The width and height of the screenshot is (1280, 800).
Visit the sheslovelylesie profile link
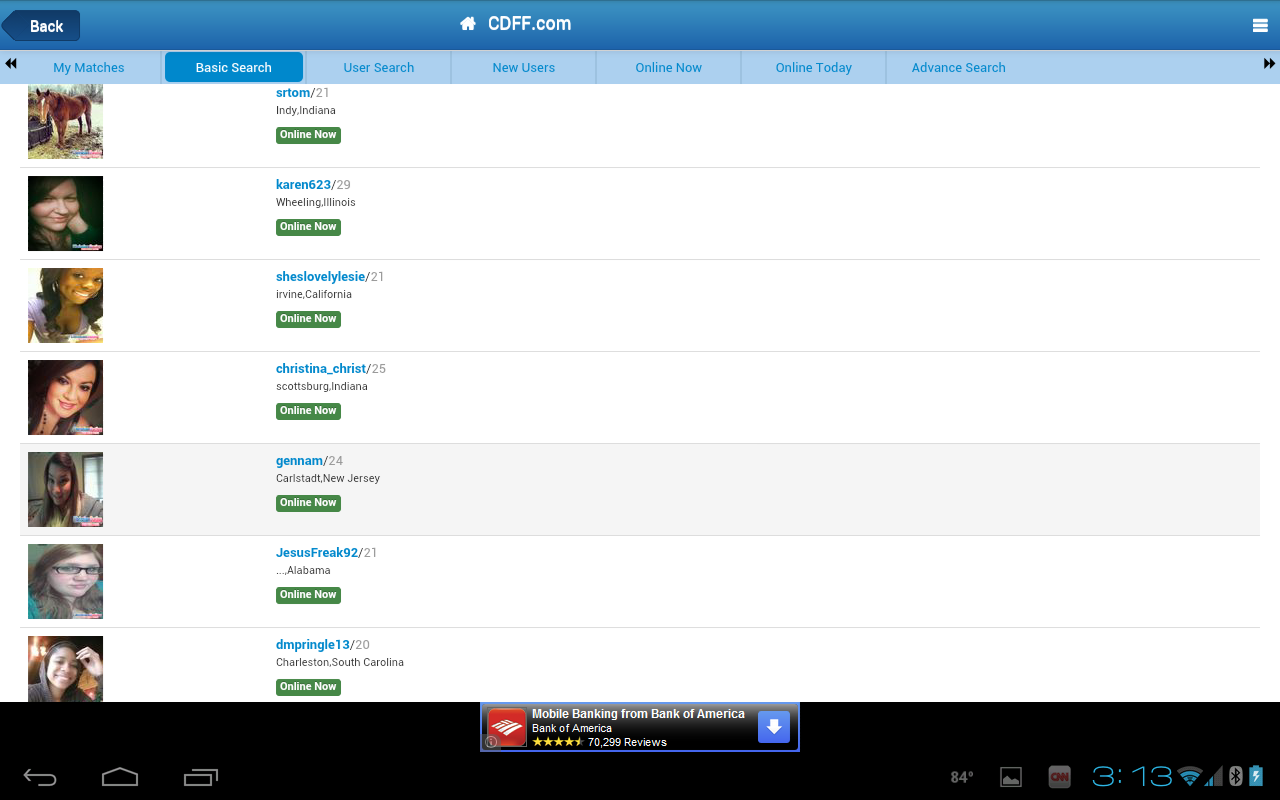[x=321, y=277]
